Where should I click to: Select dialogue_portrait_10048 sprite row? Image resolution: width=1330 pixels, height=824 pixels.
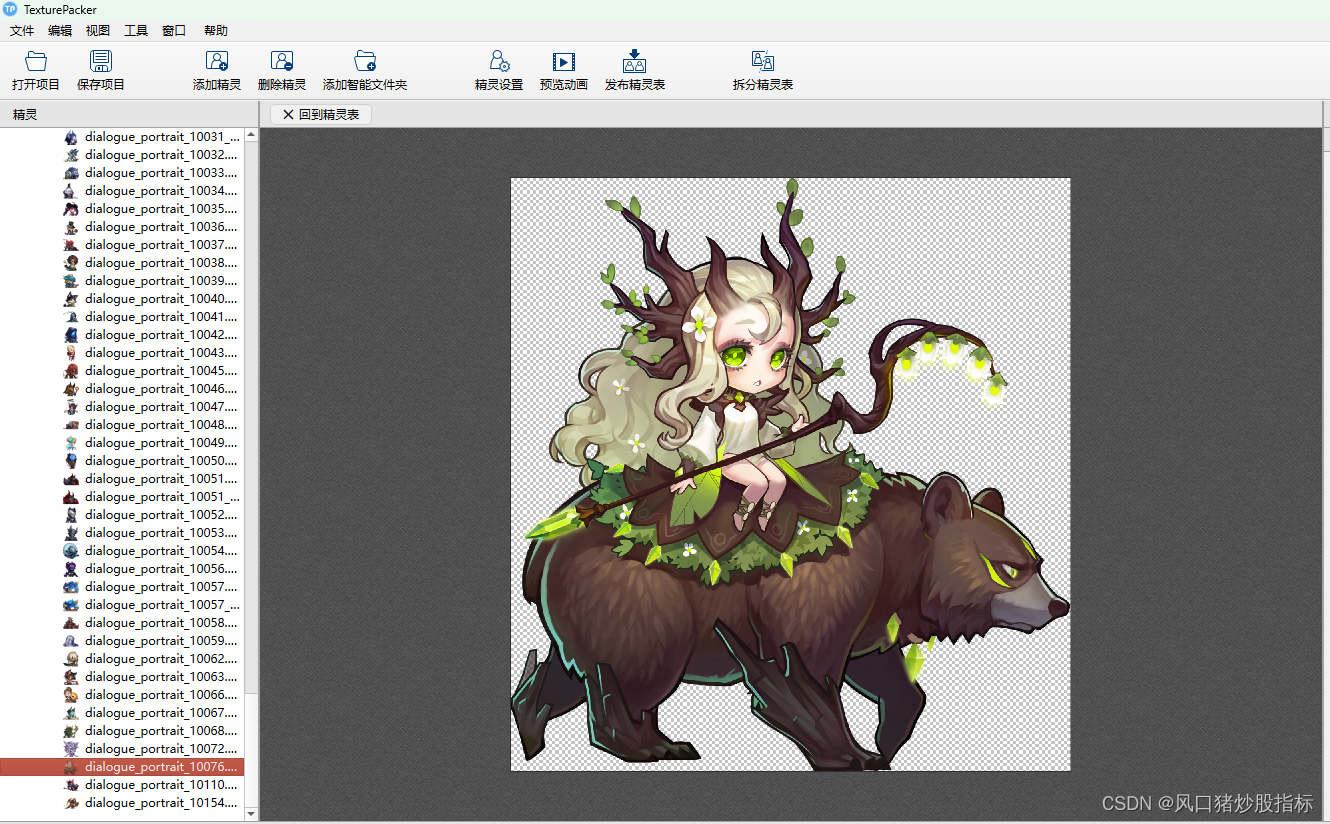[122, 425]
